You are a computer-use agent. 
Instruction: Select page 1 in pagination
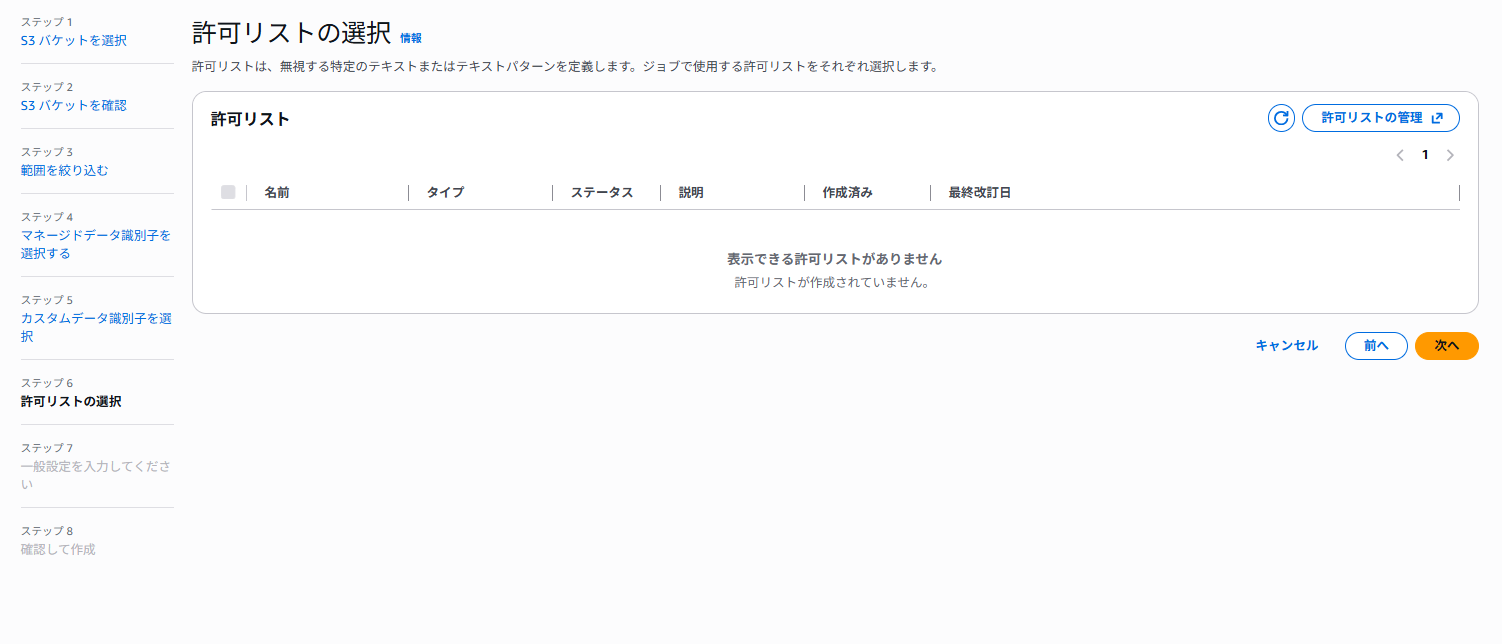click(x=1425, y=155)
